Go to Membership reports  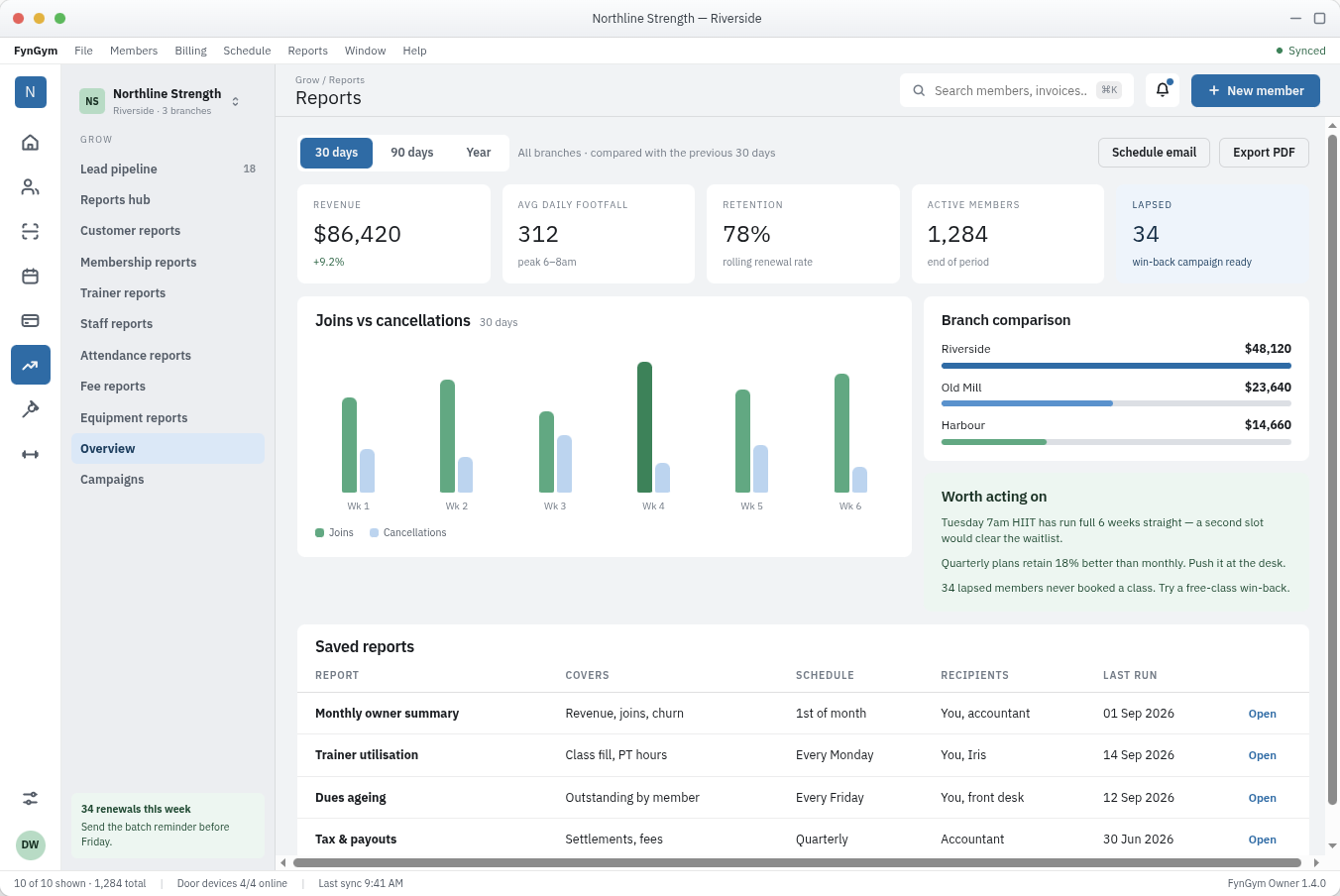coord(167,263)
